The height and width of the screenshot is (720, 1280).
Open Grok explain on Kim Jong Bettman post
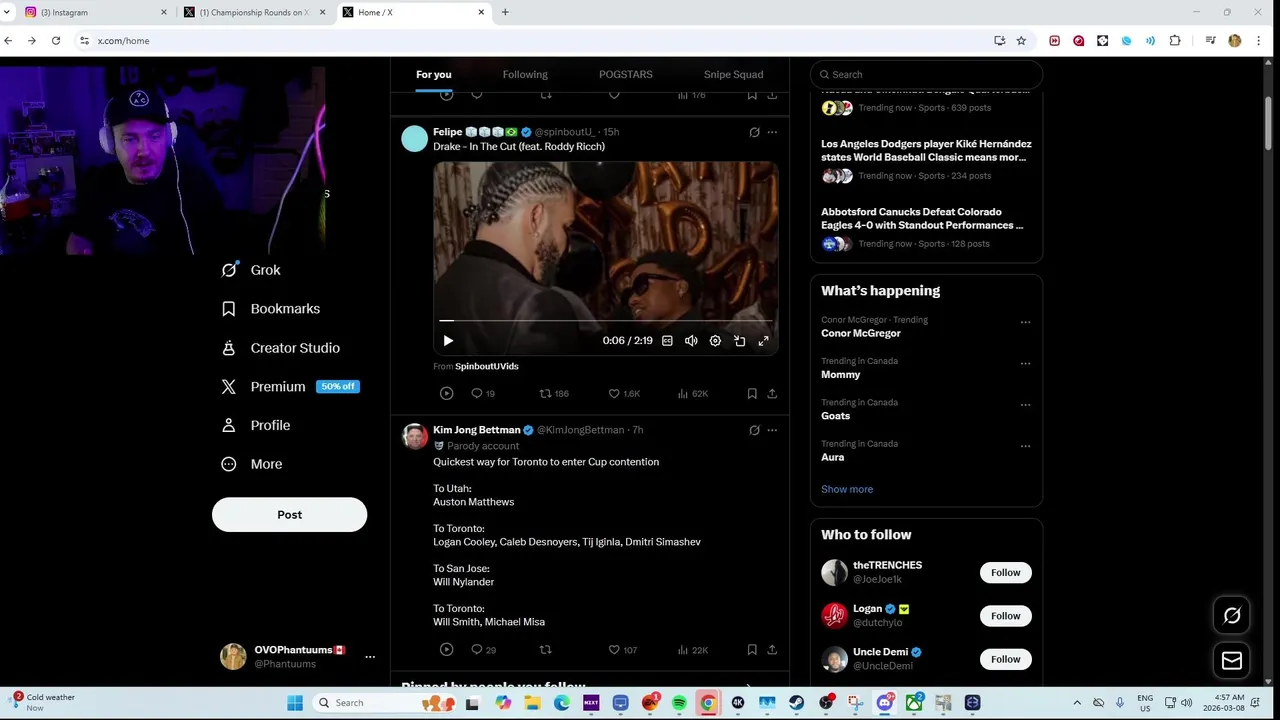tap(754, 430)
